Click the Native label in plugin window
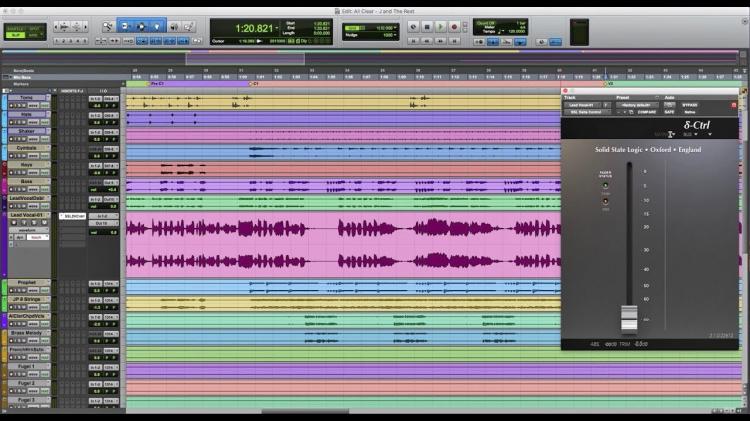Viewport: 750px width, 421px height. 690,112
